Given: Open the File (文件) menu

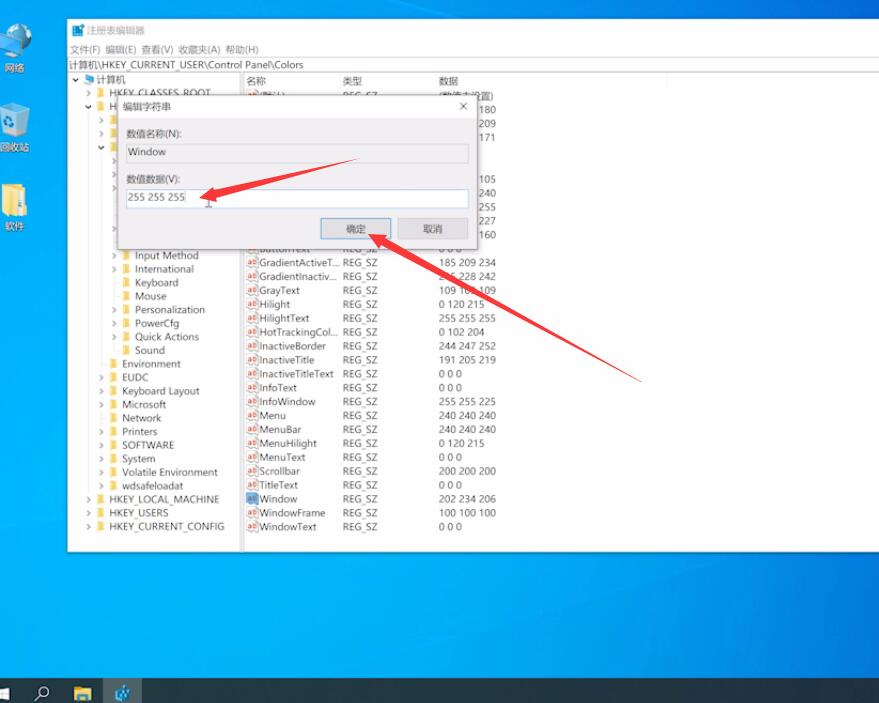Looking at the screenshot, I should 85,49.
